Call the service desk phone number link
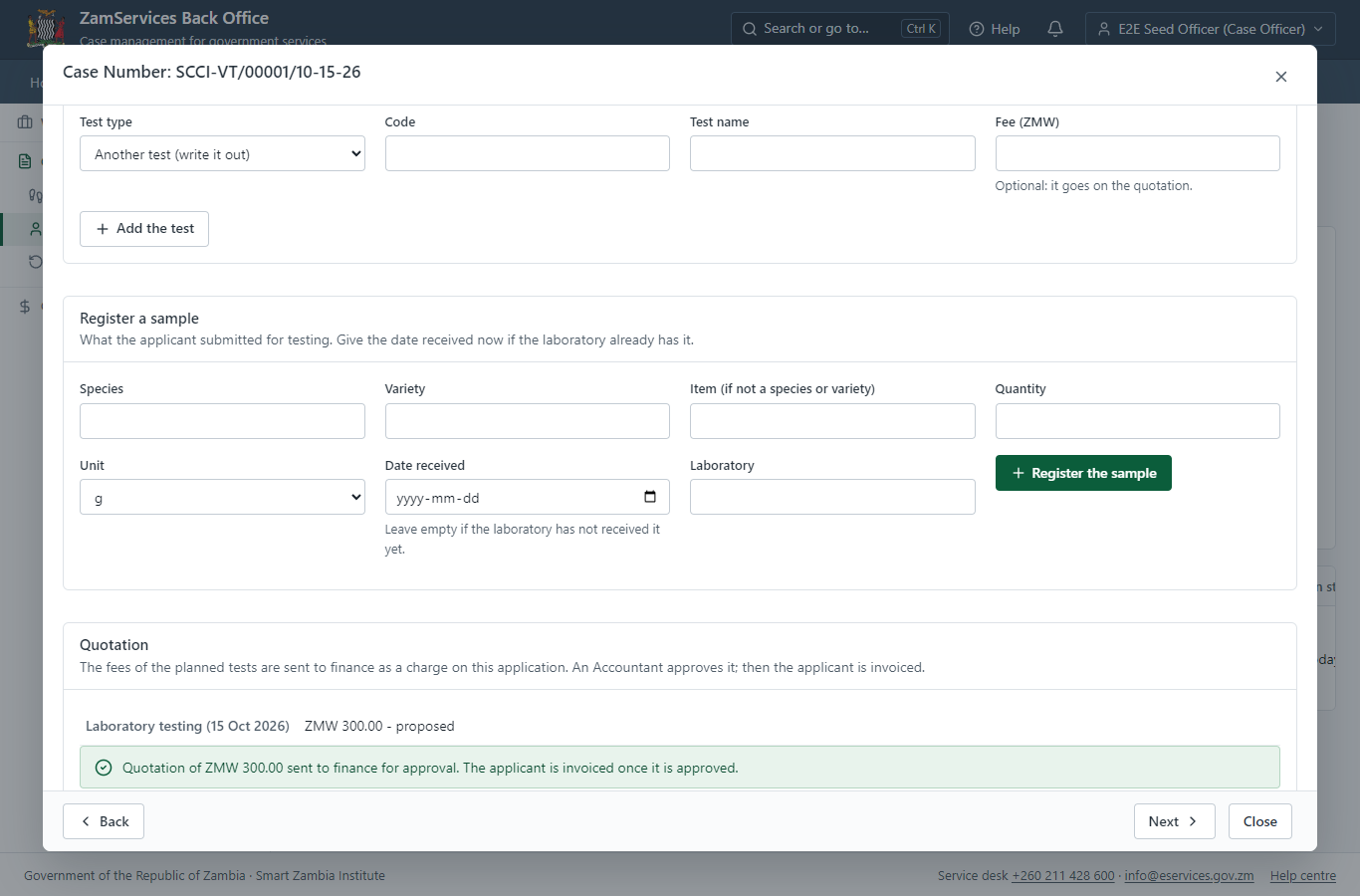Viewport: 1360px width, 896px height. [x=1063, y=876]
